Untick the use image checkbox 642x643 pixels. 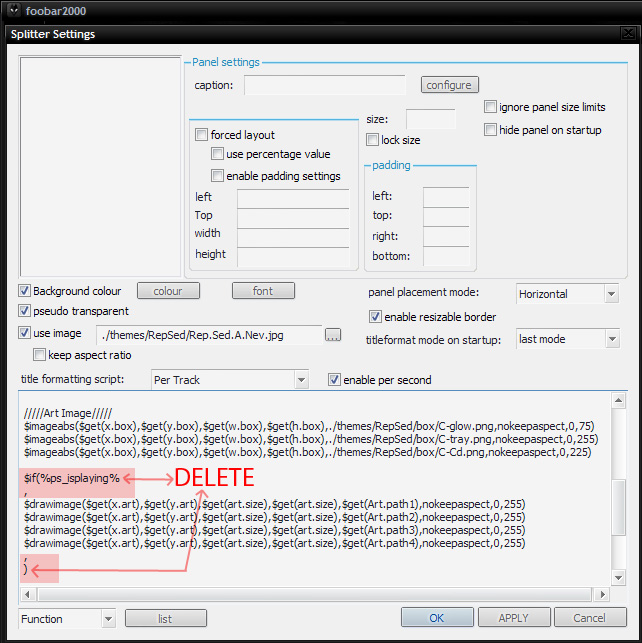point(25,333)
